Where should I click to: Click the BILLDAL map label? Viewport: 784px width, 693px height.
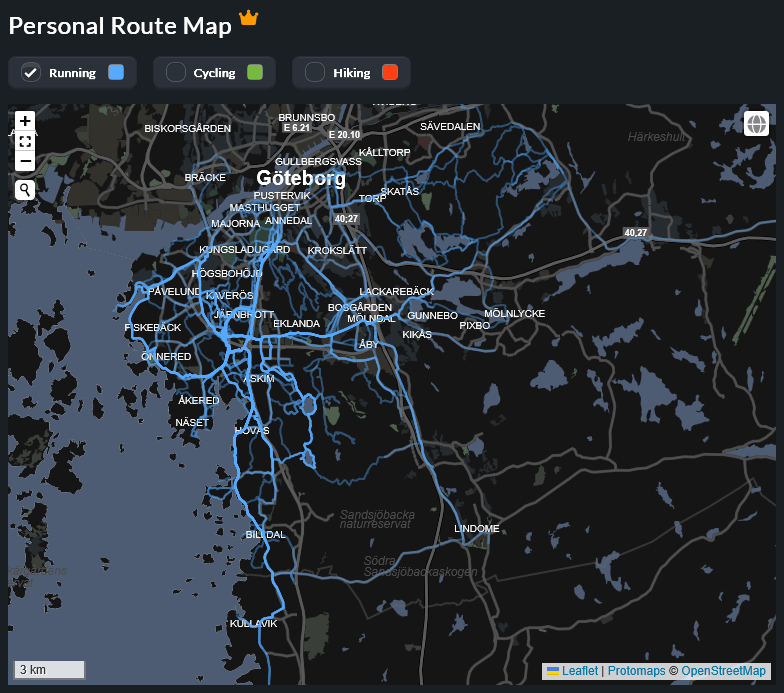click(266, 534)
